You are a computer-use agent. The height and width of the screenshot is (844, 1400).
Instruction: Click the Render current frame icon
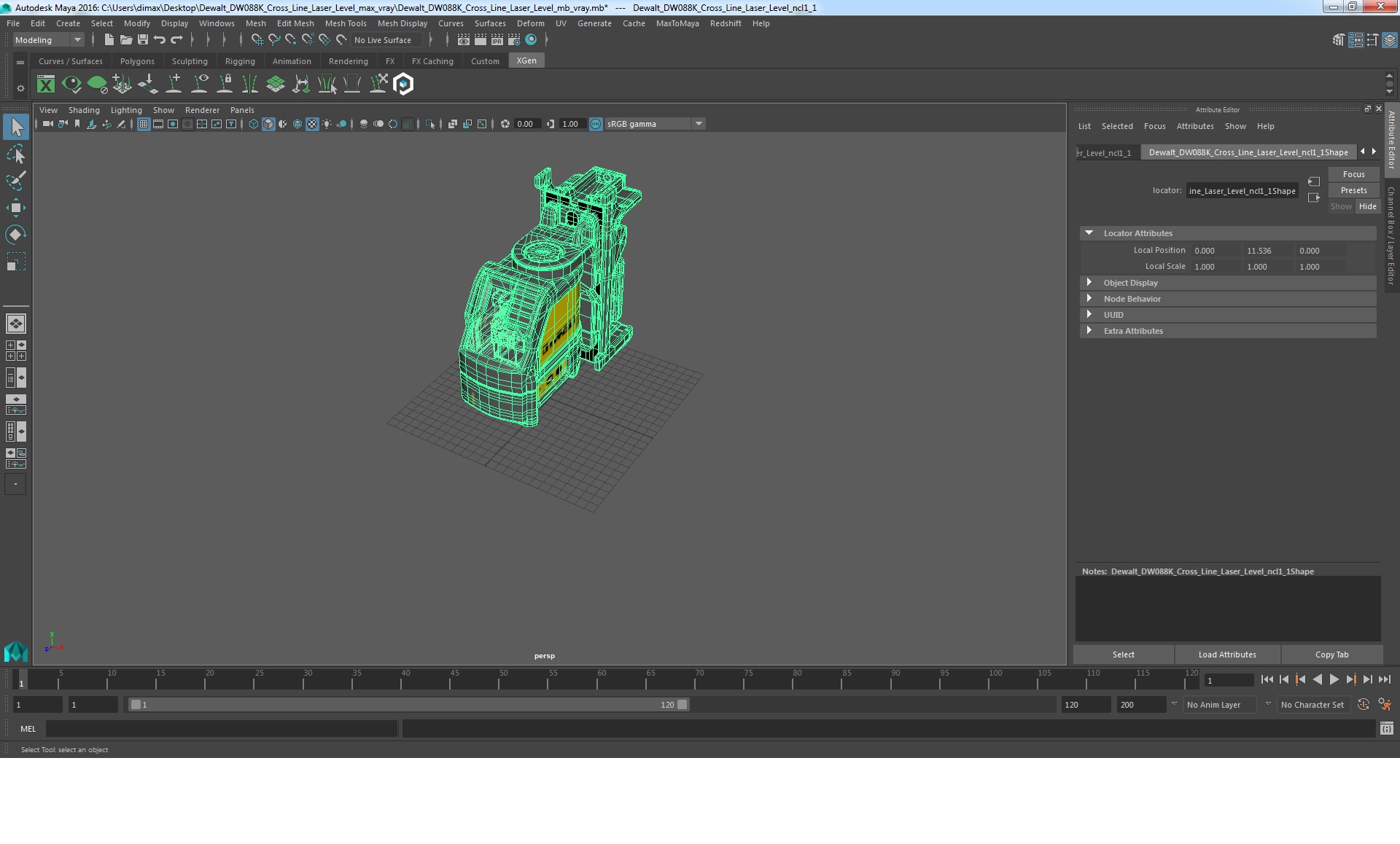coord(481,40)
